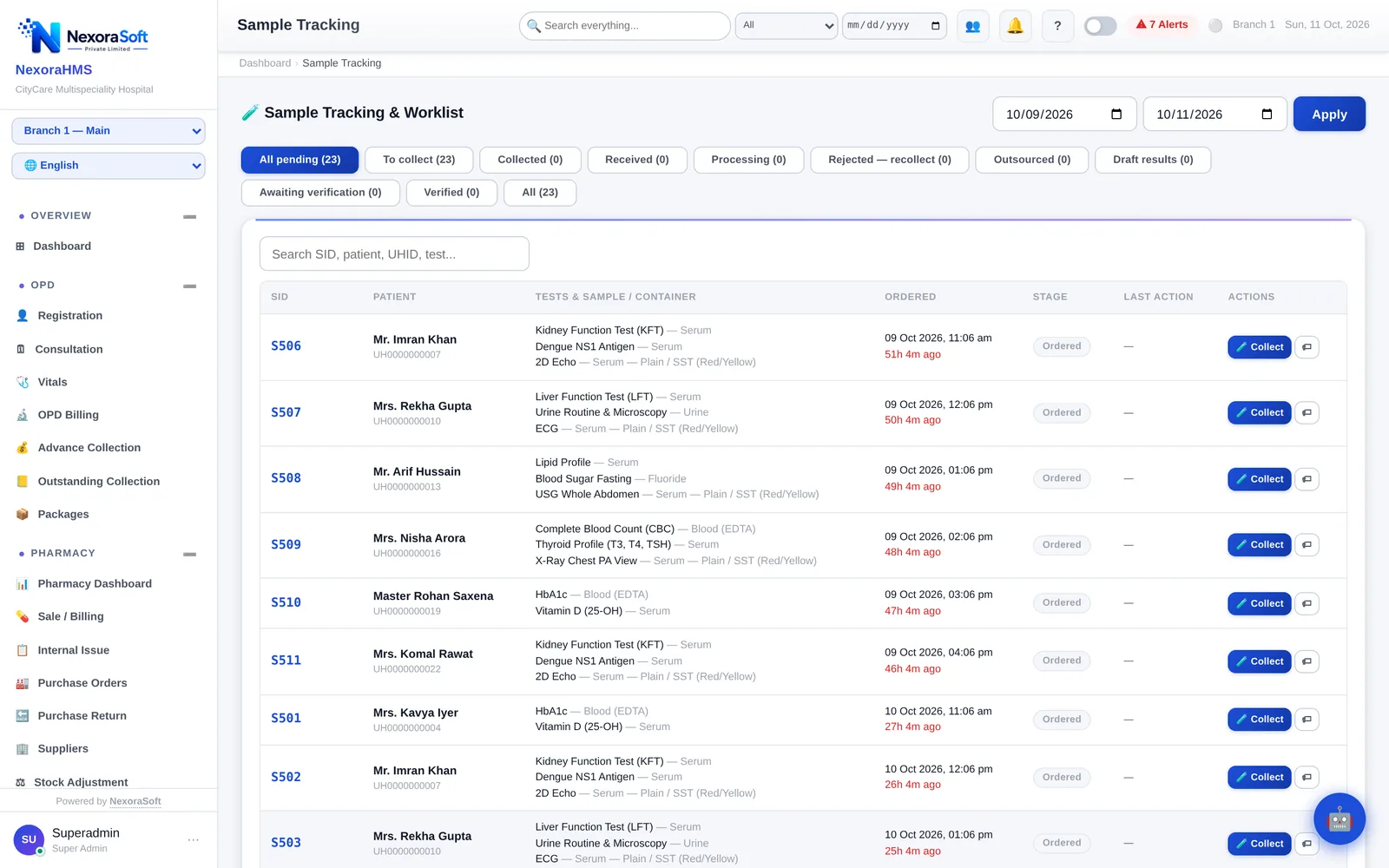Viewport: 1389px width, 868px height.
Task: Open the chatbot assistant robot button
Action: [1339, 819]
